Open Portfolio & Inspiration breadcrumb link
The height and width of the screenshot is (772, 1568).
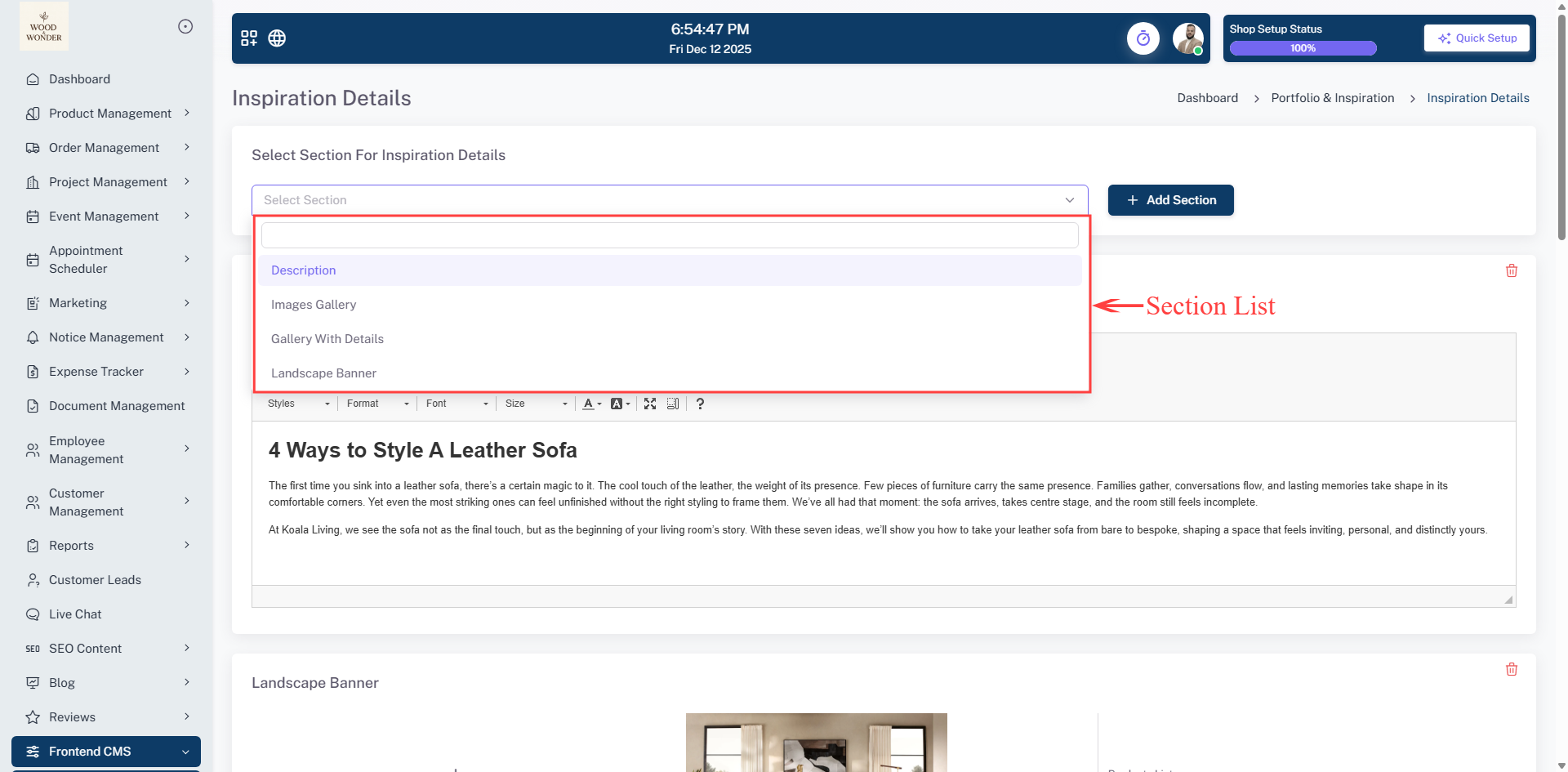pyautogui.click(x=1332, y=98)
